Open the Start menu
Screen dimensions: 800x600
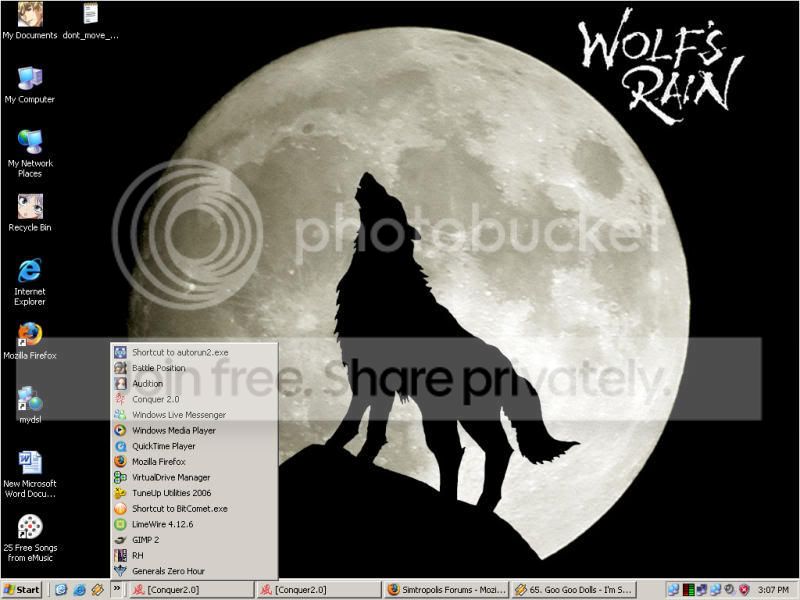pyautogui.click(x=21, y=590)
